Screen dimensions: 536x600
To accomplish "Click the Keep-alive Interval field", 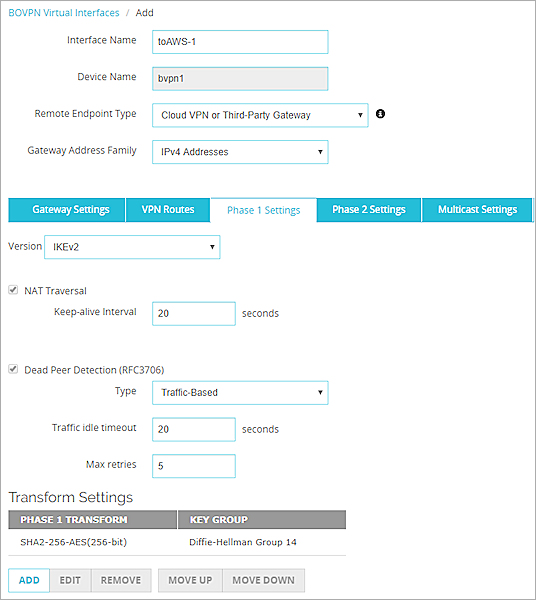I will tap(194, 314).
